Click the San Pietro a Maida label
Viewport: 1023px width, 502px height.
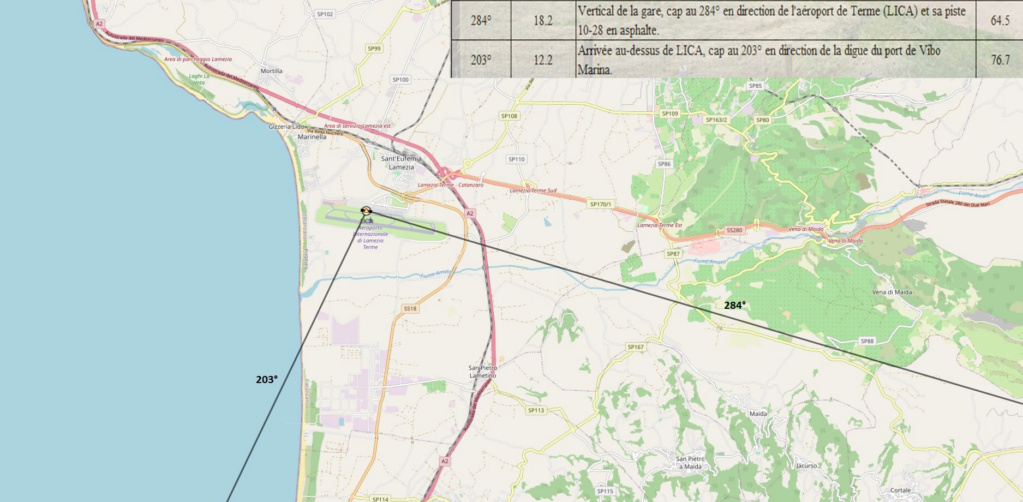[x=690, y=464]
